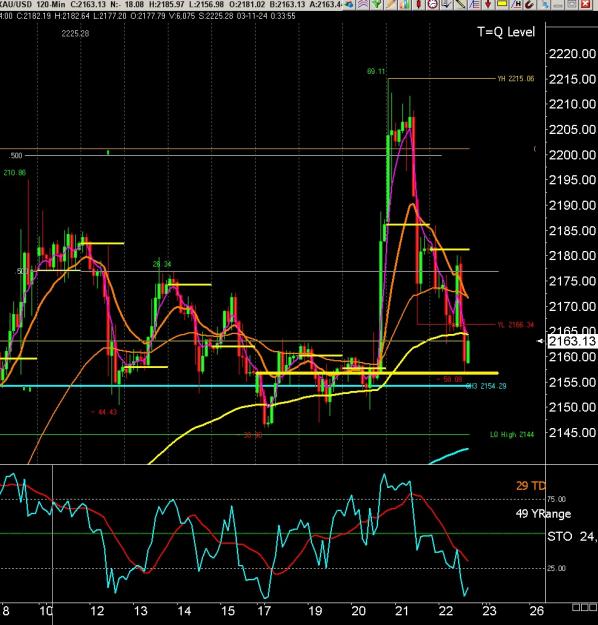Click the 2145.00 price axis label
The height and width of the screenshot is (625, 598).
[572, 432]
